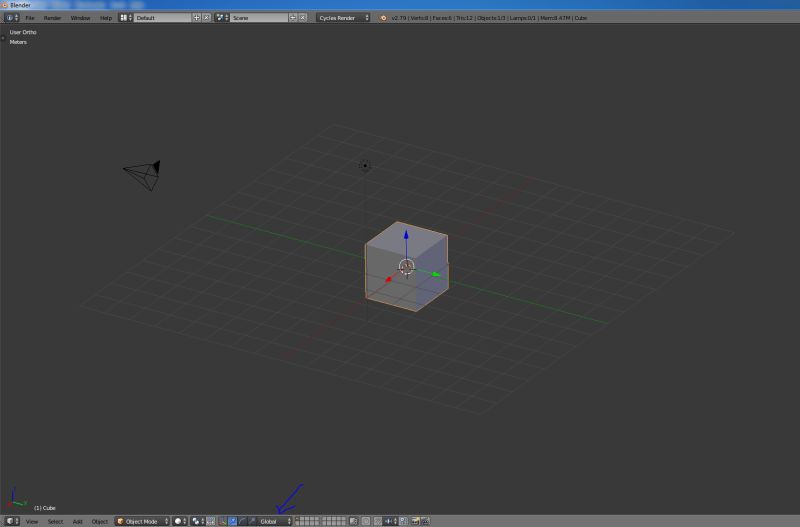Screen dimensions: 800x527
Task: Open the Help menu
Action: click(106, 18)
